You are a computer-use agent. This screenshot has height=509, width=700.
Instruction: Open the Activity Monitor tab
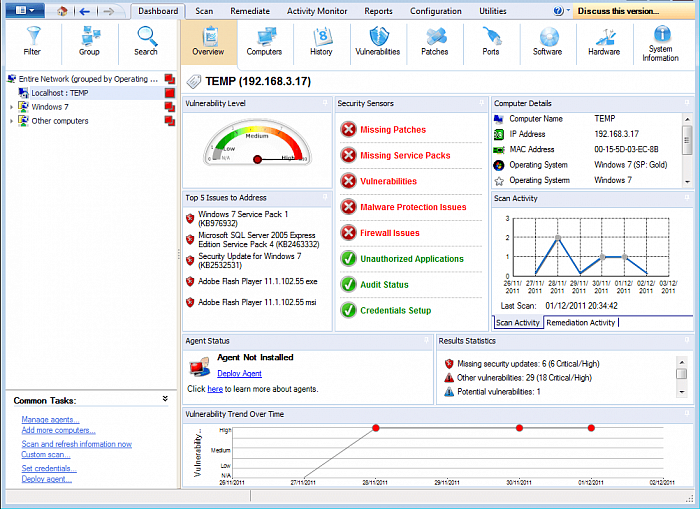[x=317, y=11]
